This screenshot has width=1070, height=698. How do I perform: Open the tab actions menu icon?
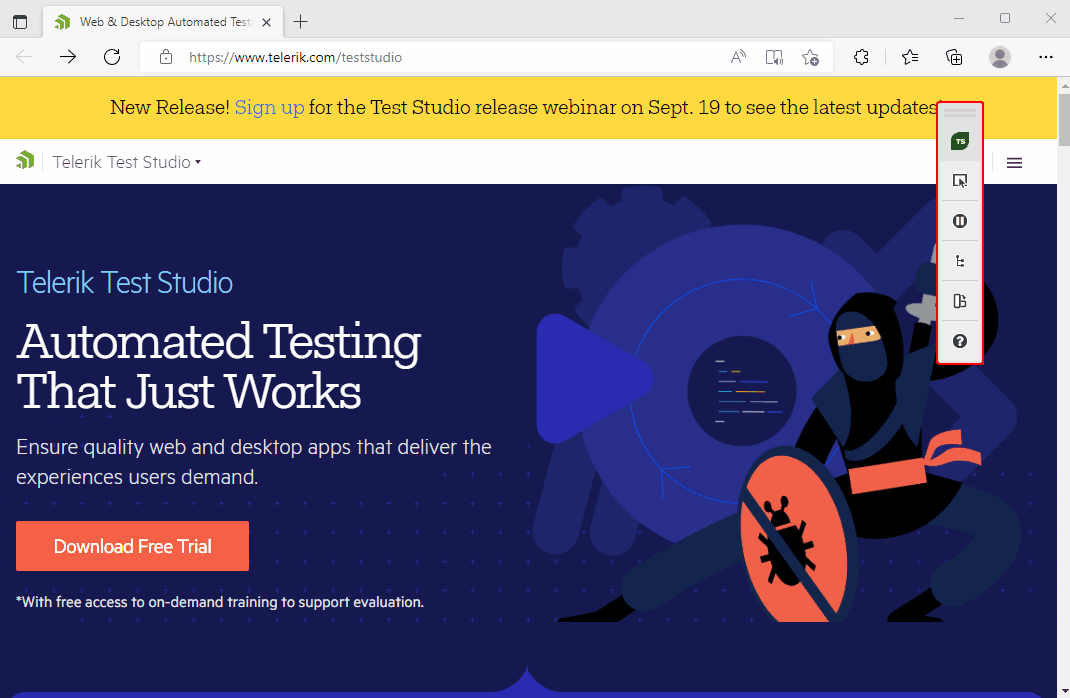tap(20, 22)
